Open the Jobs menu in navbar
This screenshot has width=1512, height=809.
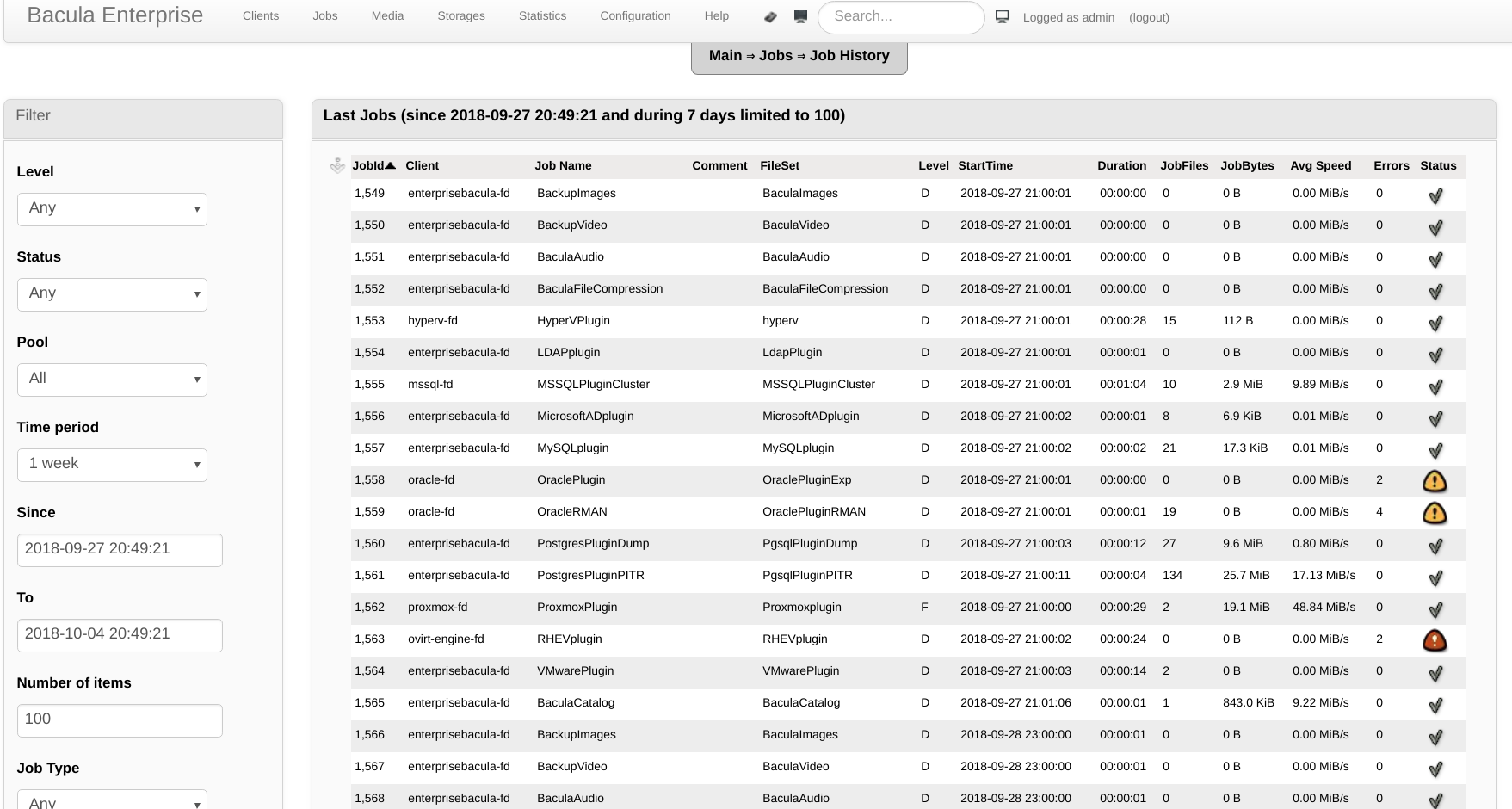[325, 16]
